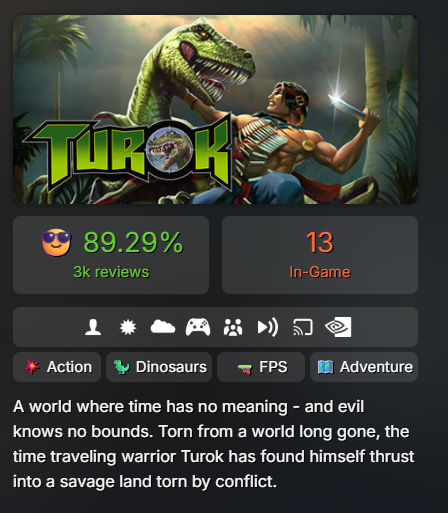
Task: Click the 13 In-Game player count
Action: pyautogui.click(x=320, y=255)
